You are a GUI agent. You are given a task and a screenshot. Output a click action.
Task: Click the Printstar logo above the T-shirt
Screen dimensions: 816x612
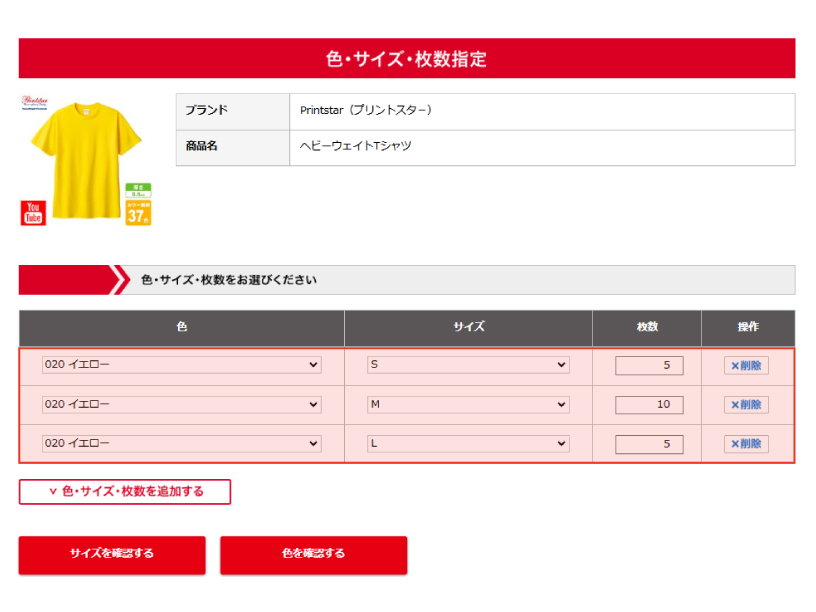[36, 103]
